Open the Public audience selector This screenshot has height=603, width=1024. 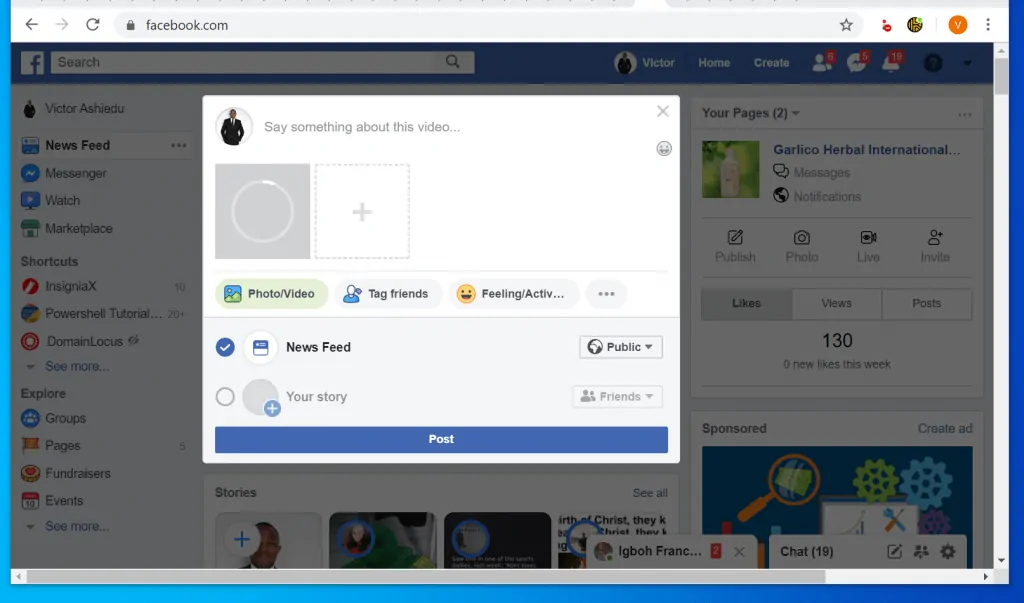(620, 347)
